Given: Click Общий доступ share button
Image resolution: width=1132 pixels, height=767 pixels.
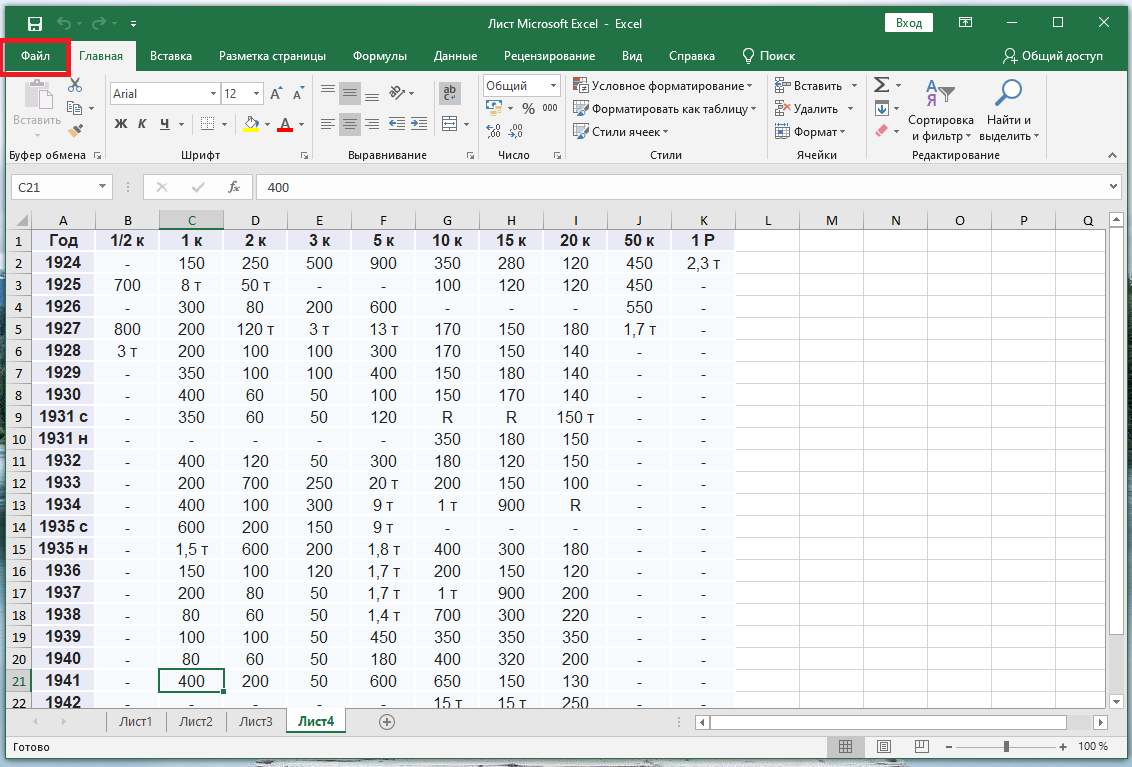Looking at the screenshot, I should (x=1053, y=56).
